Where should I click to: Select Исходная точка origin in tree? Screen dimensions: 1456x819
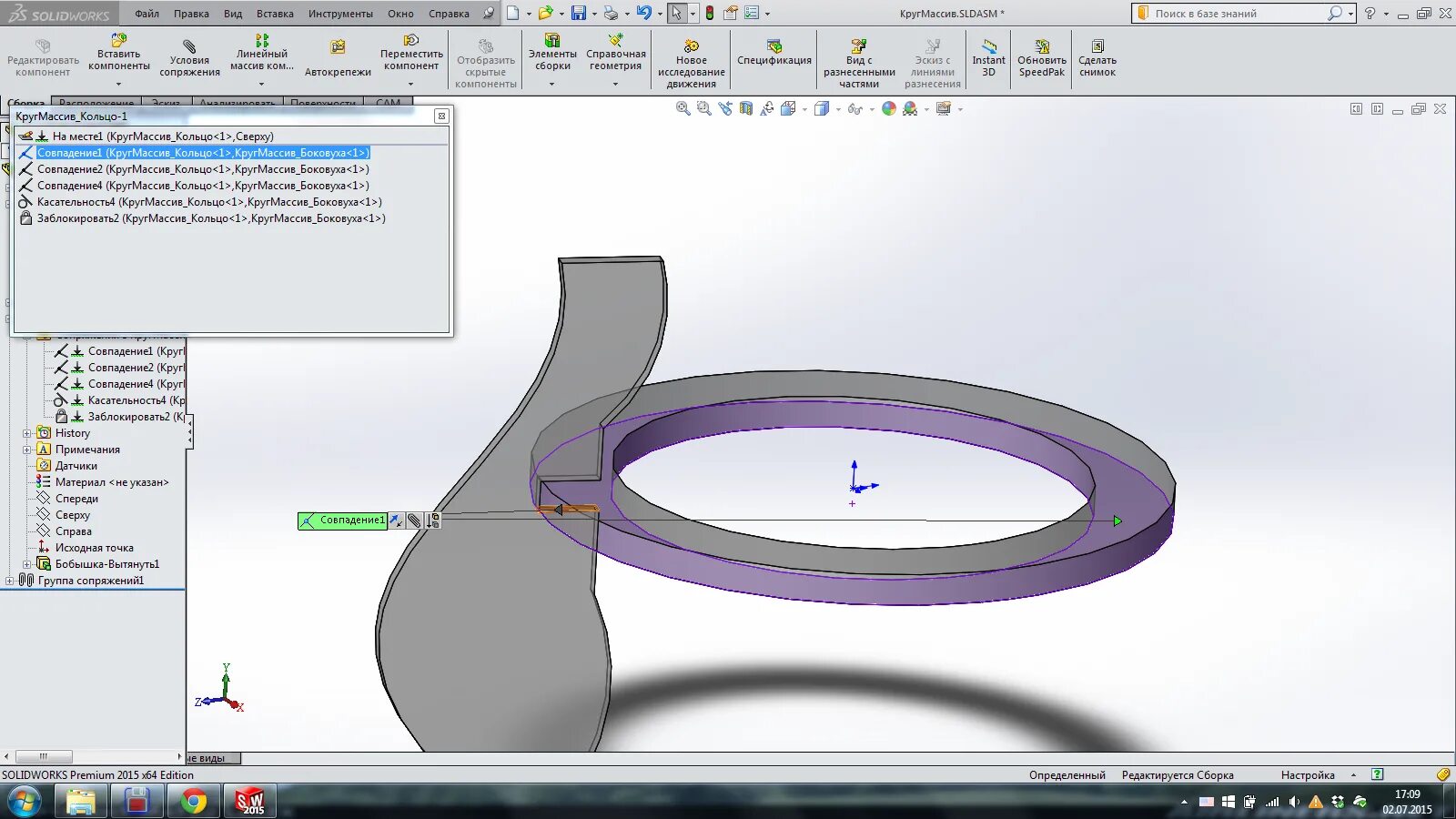click(94, 548)
